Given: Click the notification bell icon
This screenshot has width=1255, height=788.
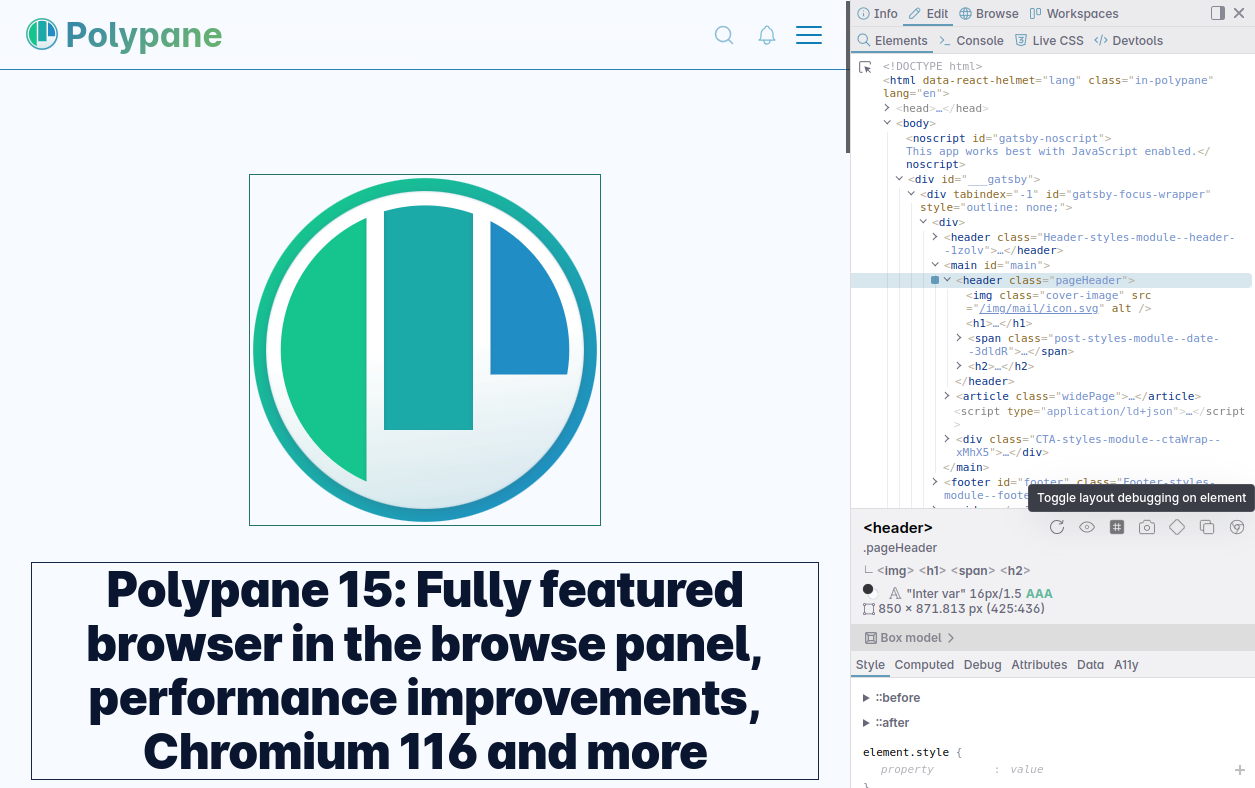Looking at the screenshot, I should tap(767, 35).
